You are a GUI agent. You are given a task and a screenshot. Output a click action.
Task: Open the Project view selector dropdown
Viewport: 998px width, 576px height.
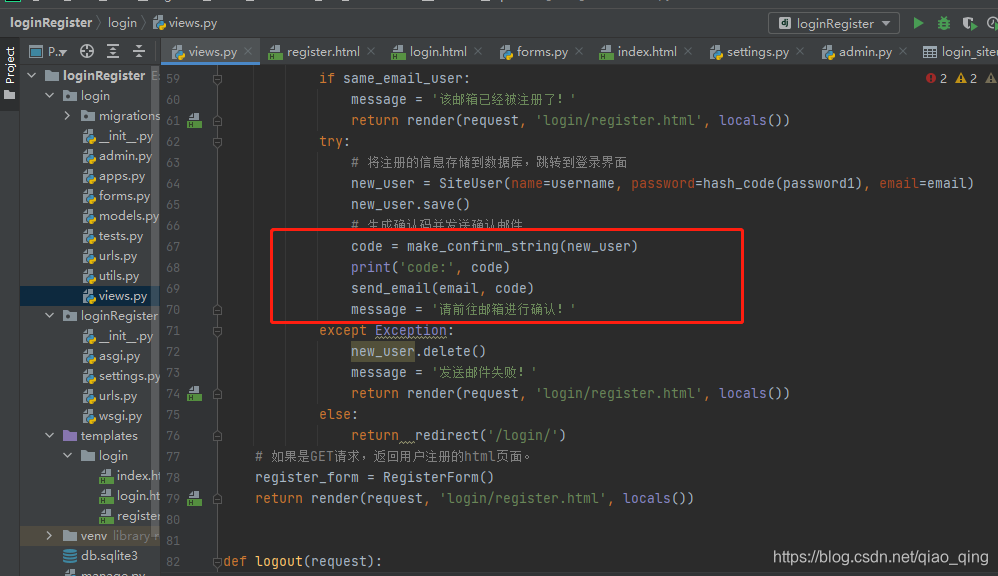(48, 52)
